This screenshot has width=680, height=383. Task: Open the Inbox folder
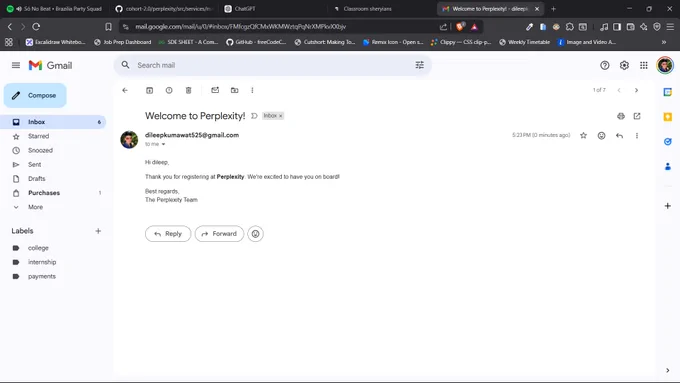tap(53, 122)
